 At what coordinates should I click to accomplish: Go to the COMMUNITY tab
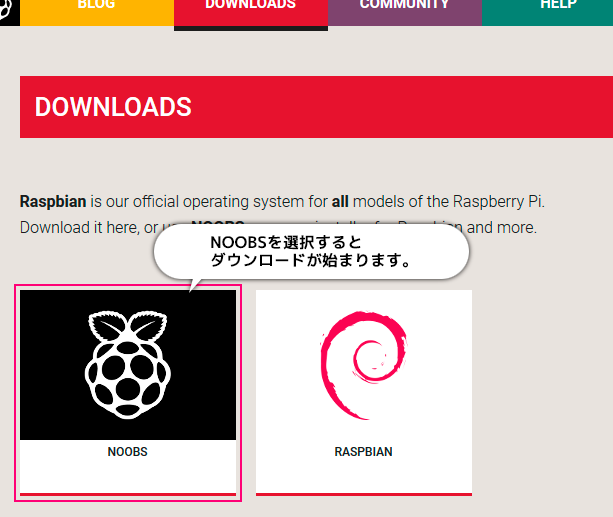pos(405,12)
